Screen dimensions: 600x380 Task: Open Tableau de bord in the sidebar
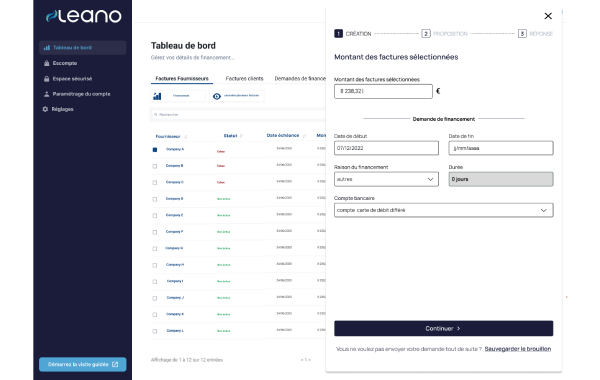83,48
